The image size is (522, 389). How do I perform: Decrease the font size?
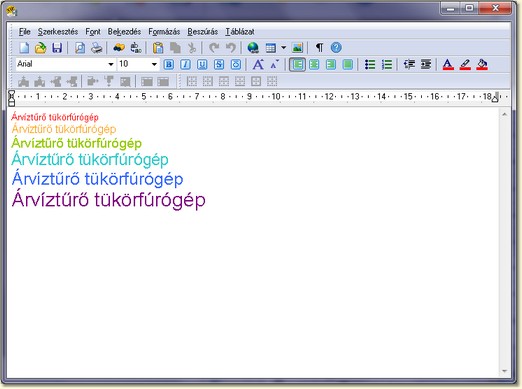click(x=275, y=64)
